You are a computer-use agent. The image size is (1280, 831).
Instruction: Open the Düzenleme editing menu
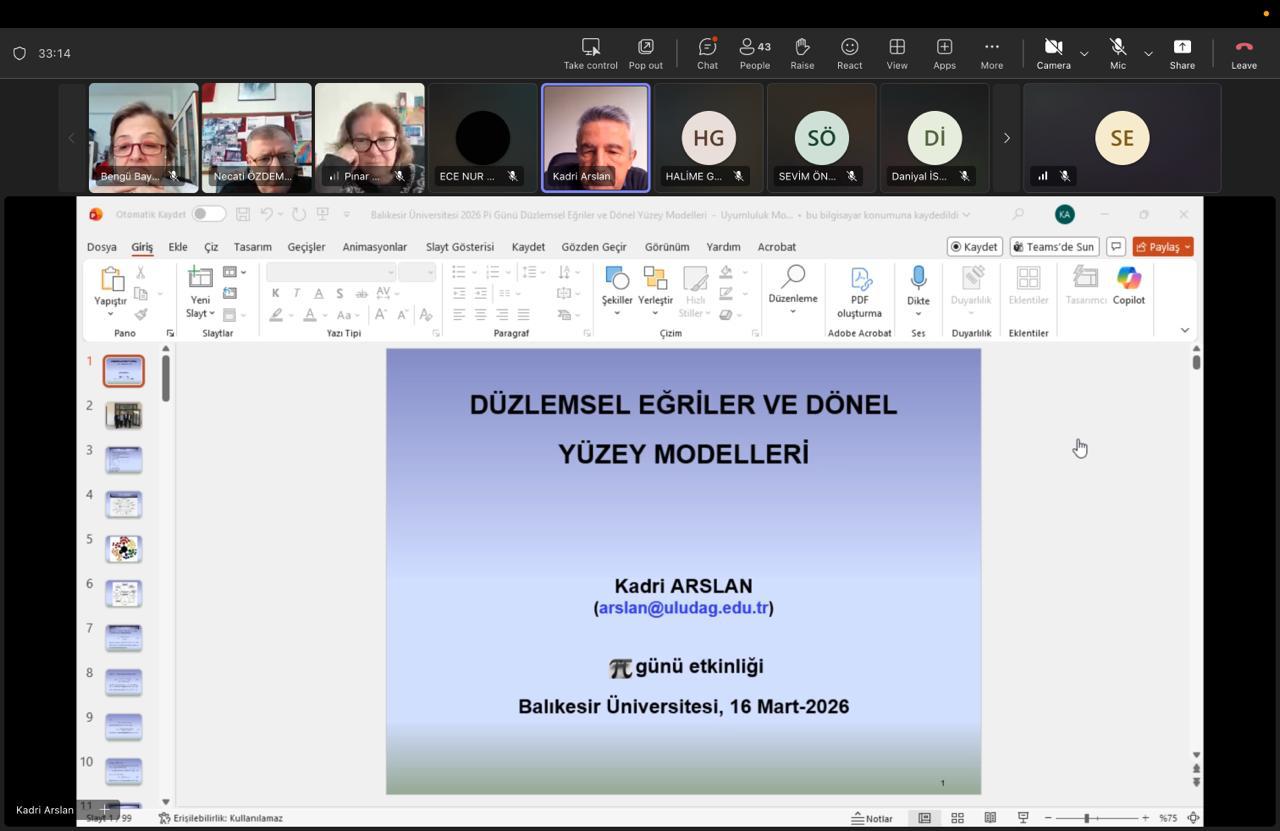click(793, 290)
